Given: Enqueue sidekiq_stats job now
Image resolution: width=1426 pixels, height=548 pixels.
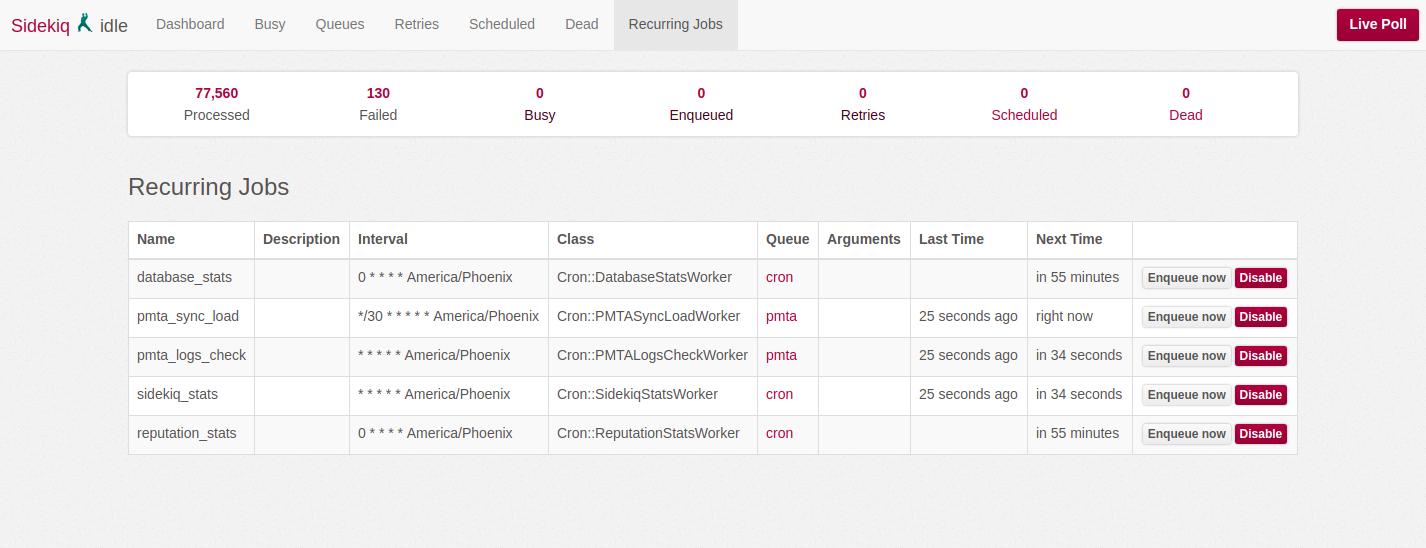Looking at the screenshot, I should (x=1186, y=395).
